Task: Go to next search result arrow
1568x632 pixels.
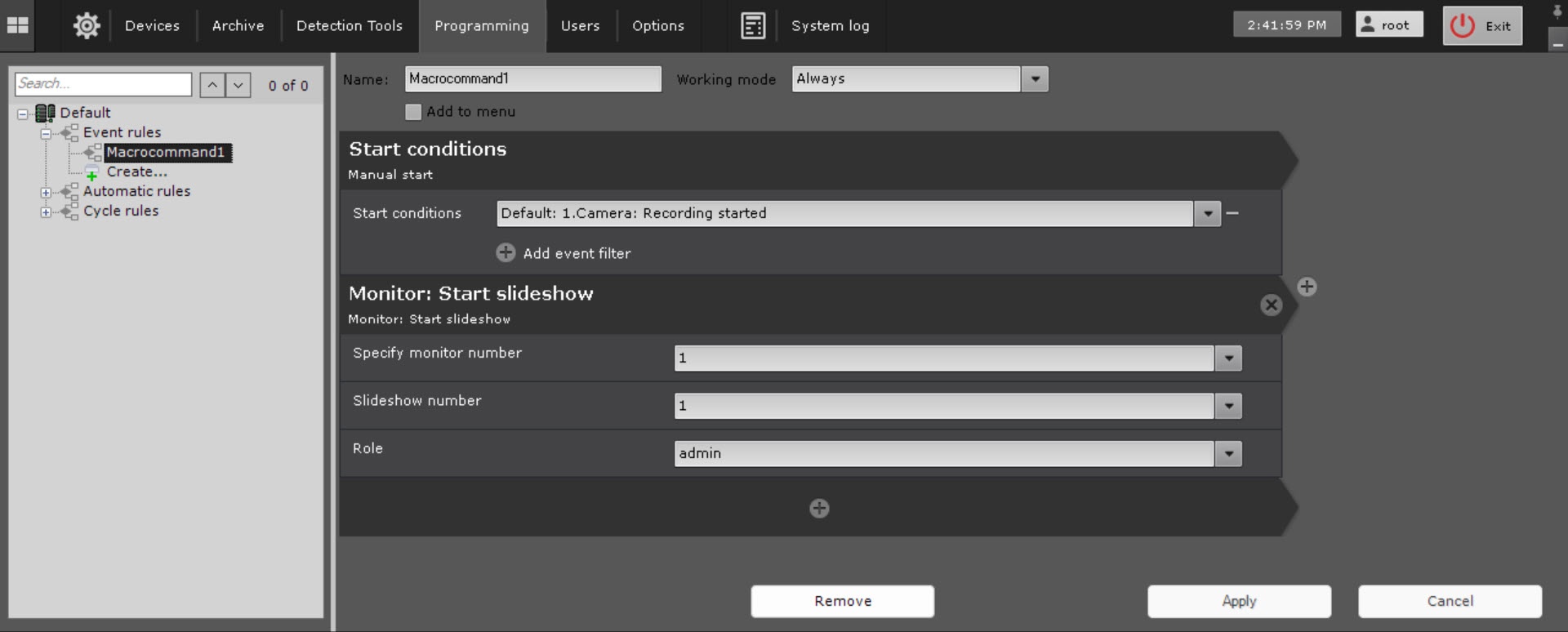Action: click(238, 85)
